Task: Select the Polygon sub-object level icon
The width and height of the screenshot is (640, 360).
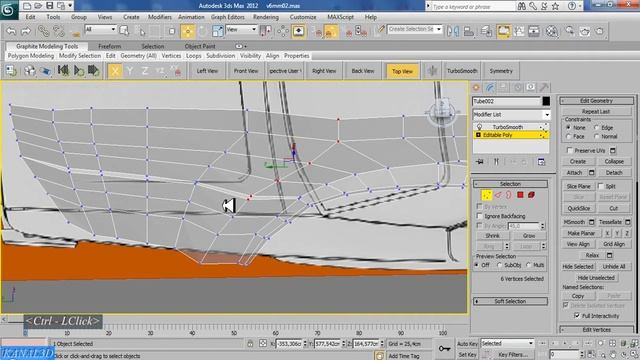Action: (x=520, y=195)
